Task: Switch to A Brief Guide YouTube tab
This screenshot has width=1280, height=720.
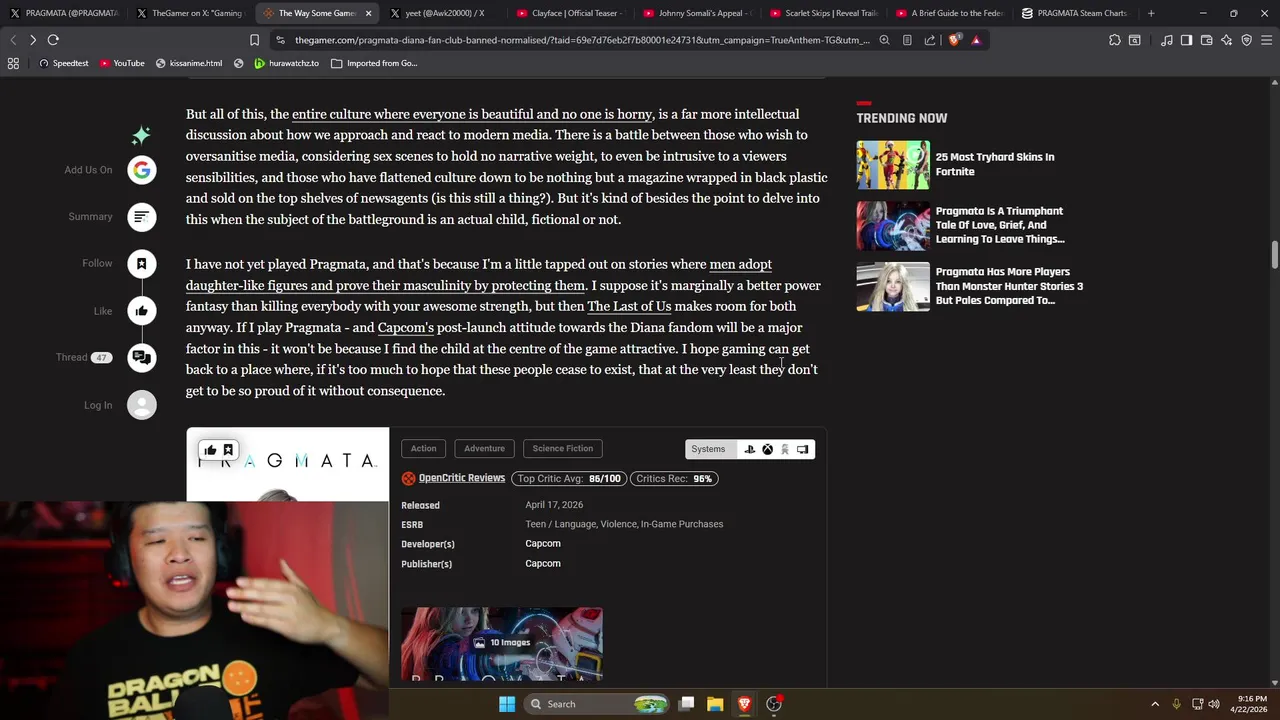Action: click(949, 13)
